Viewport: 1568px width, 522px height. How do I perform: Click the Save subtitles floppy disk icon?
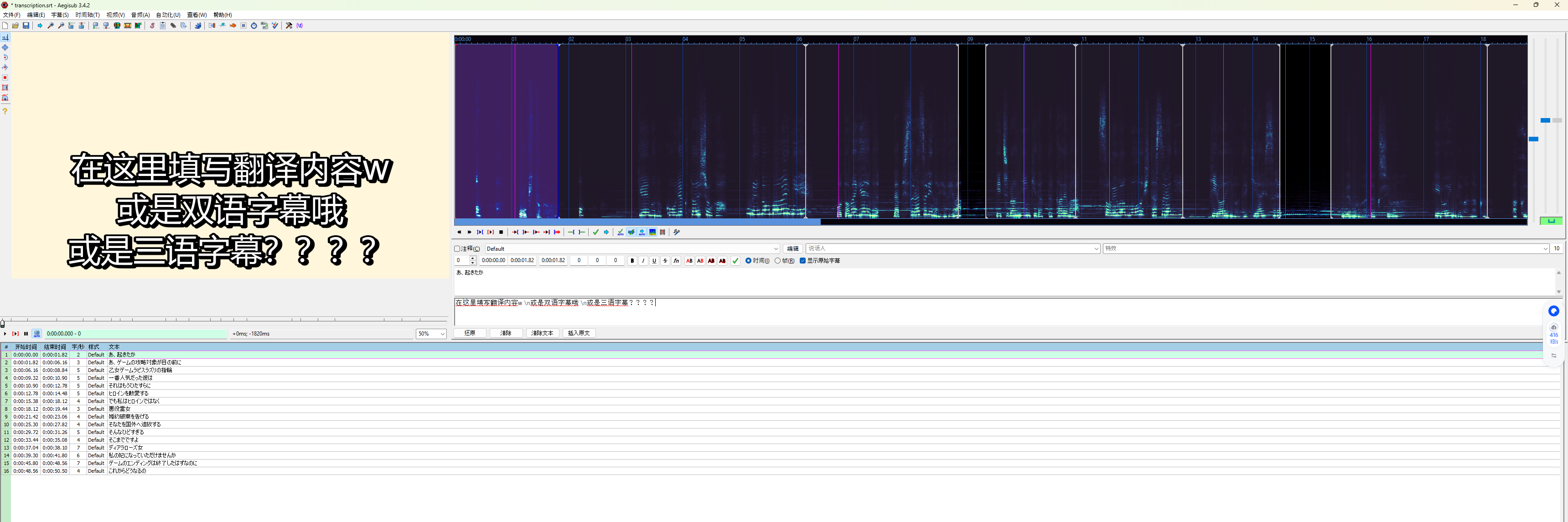(26, 26)
